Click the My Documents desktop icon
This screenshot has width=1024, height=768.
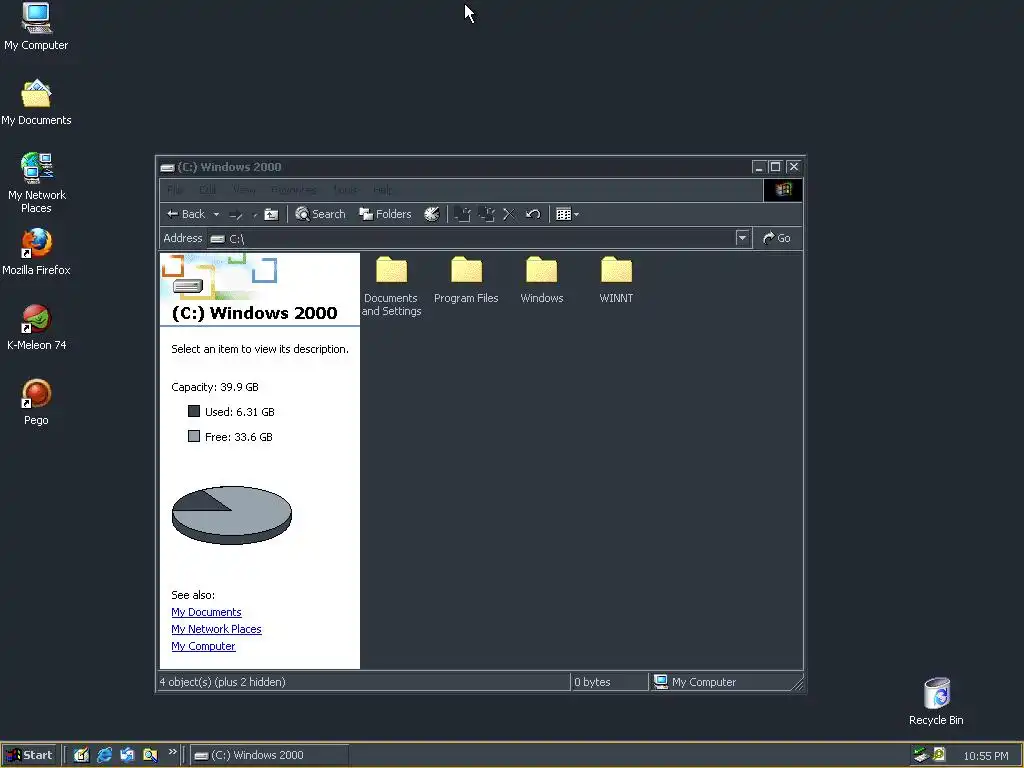click(36, 103)
